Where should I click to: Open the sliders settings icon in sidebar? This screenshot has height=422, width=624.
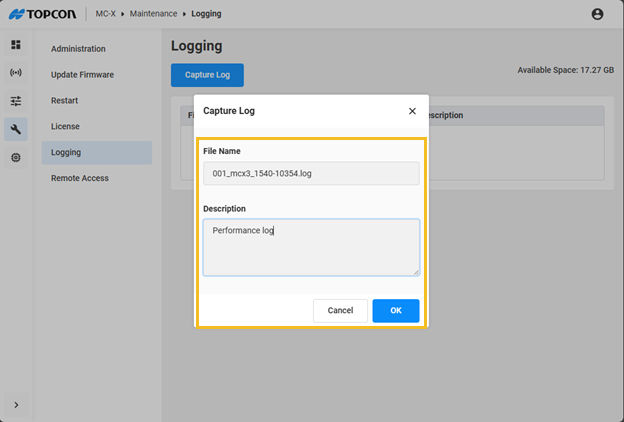(x=16, y=101)
